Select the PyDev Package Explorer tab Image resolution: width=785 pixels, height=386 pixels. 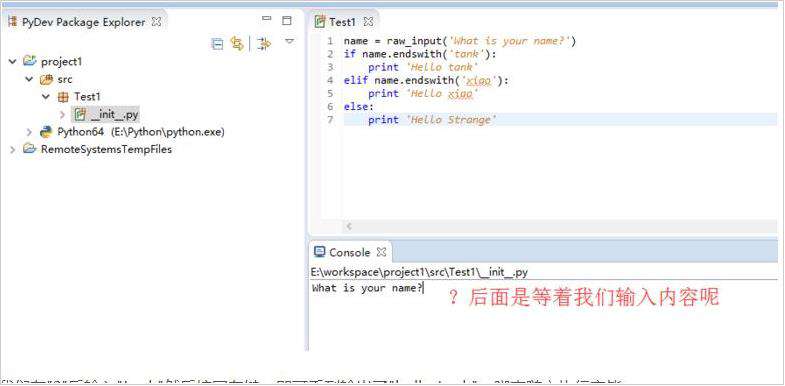83,22
